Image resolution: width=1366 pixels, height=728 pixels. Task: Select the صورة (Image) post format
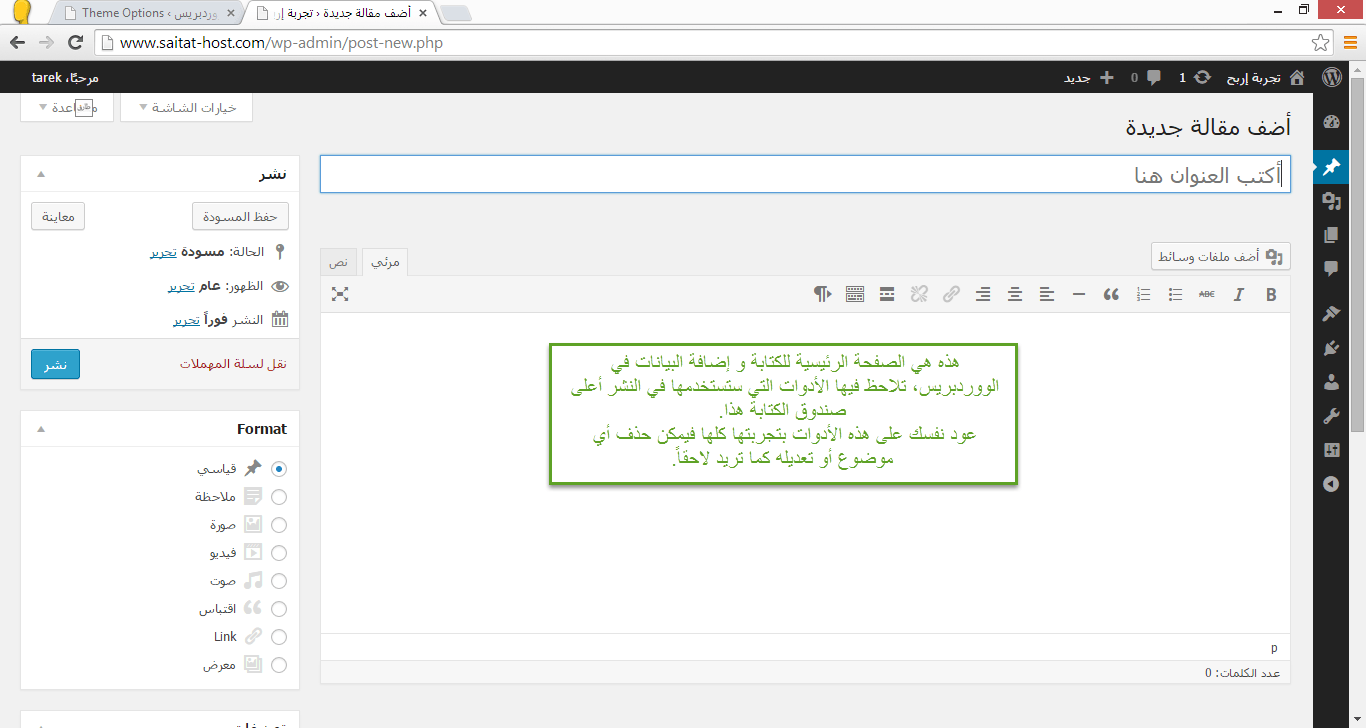coord(279,524)
